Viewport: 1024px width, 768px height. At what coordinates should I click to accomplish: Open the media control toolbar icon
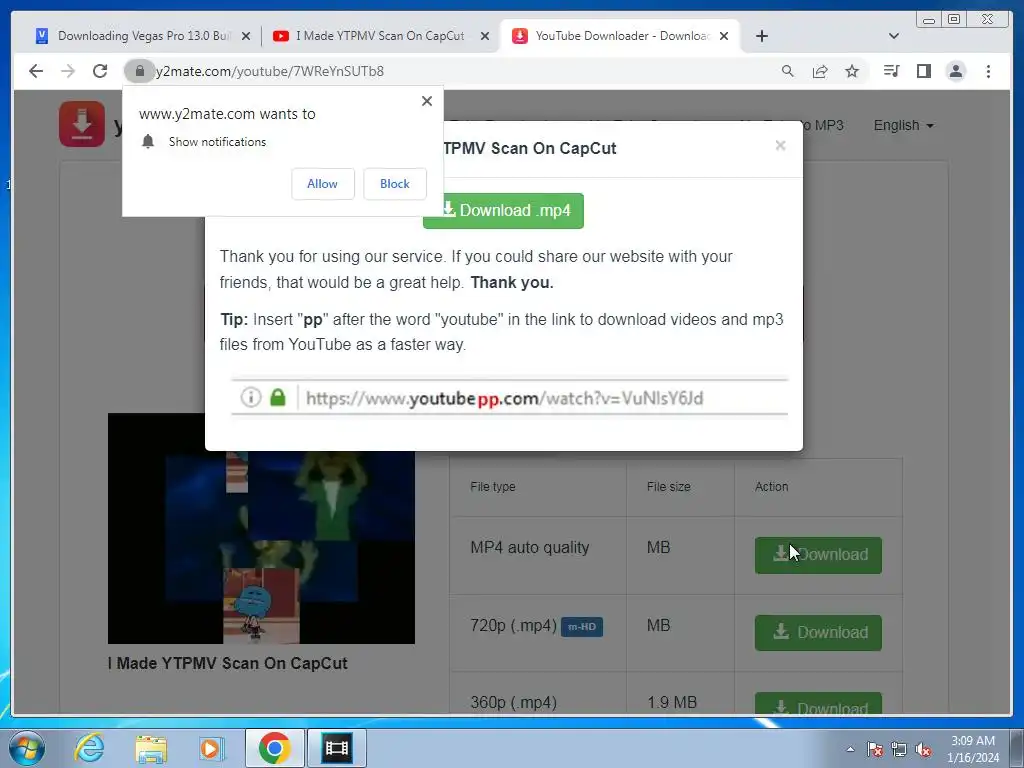click(891, 71)
